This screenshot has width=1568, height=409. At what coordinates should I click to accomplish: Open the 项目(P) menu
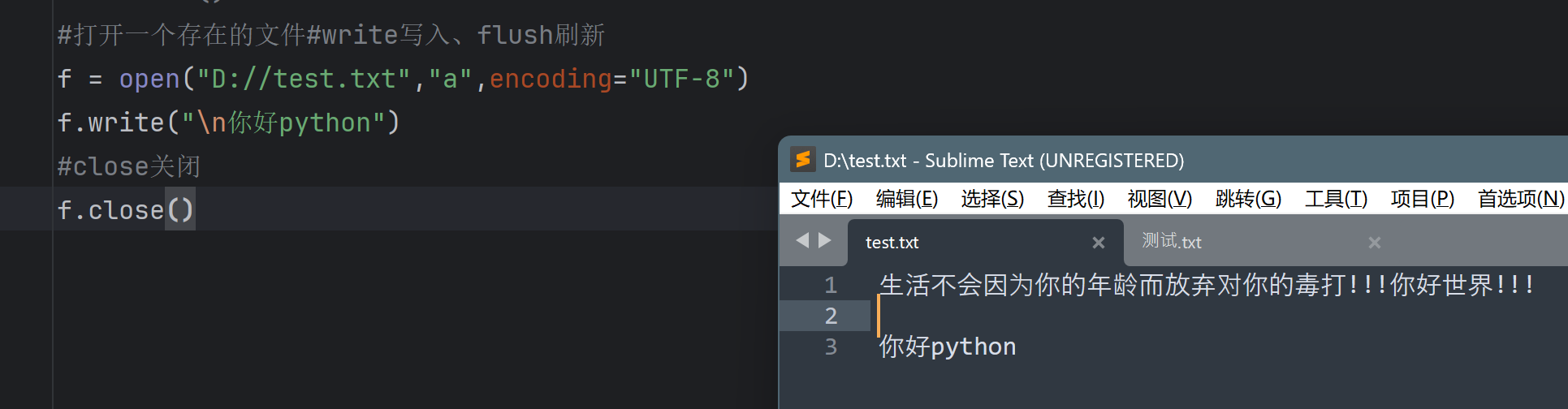[x=1422, y=199]
